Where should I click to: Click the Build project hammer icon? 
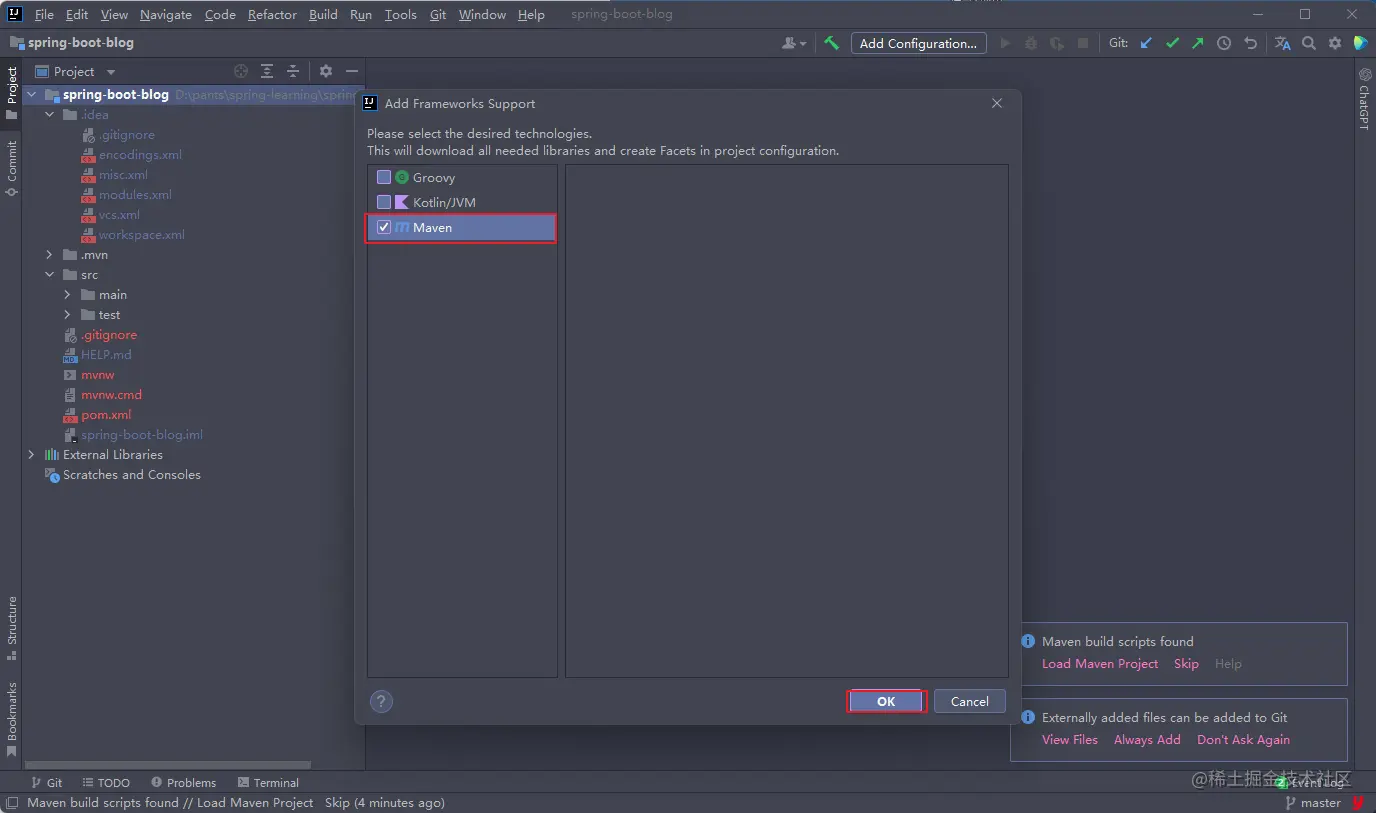point(831,43)
